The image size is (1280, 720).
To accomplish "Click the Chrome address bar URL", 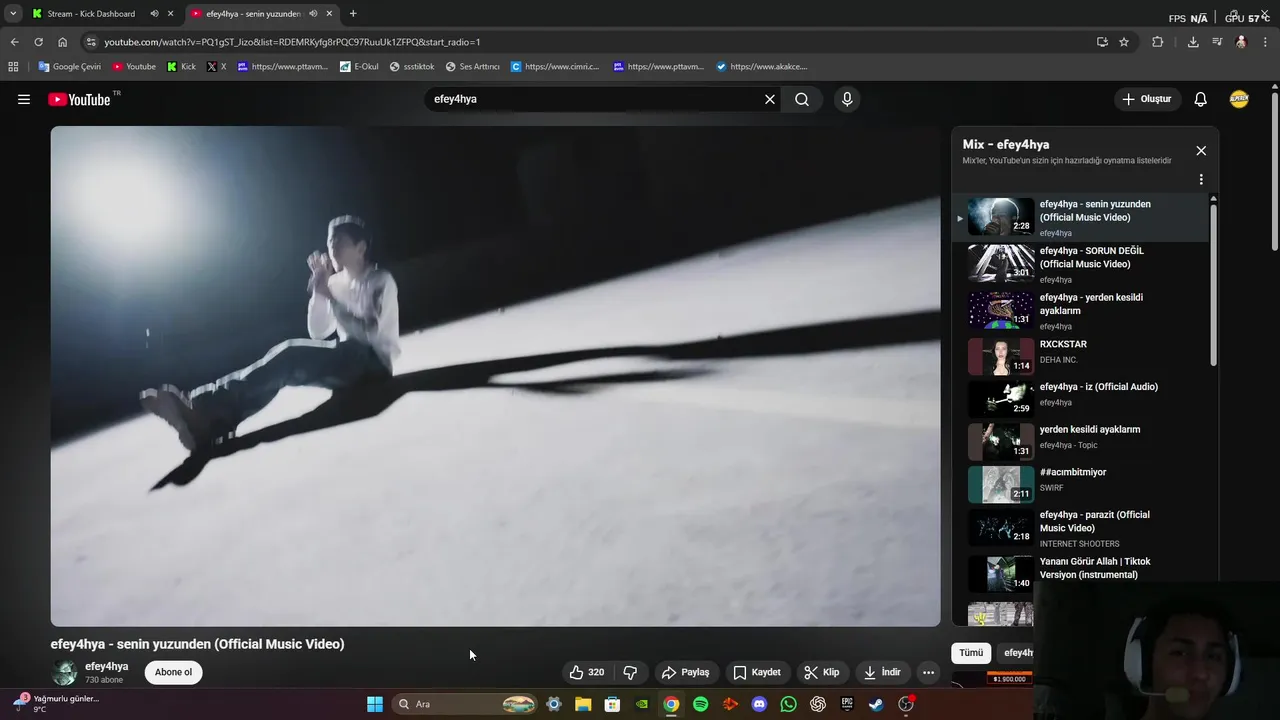I will pyautogui.click(x=292, y=42).
